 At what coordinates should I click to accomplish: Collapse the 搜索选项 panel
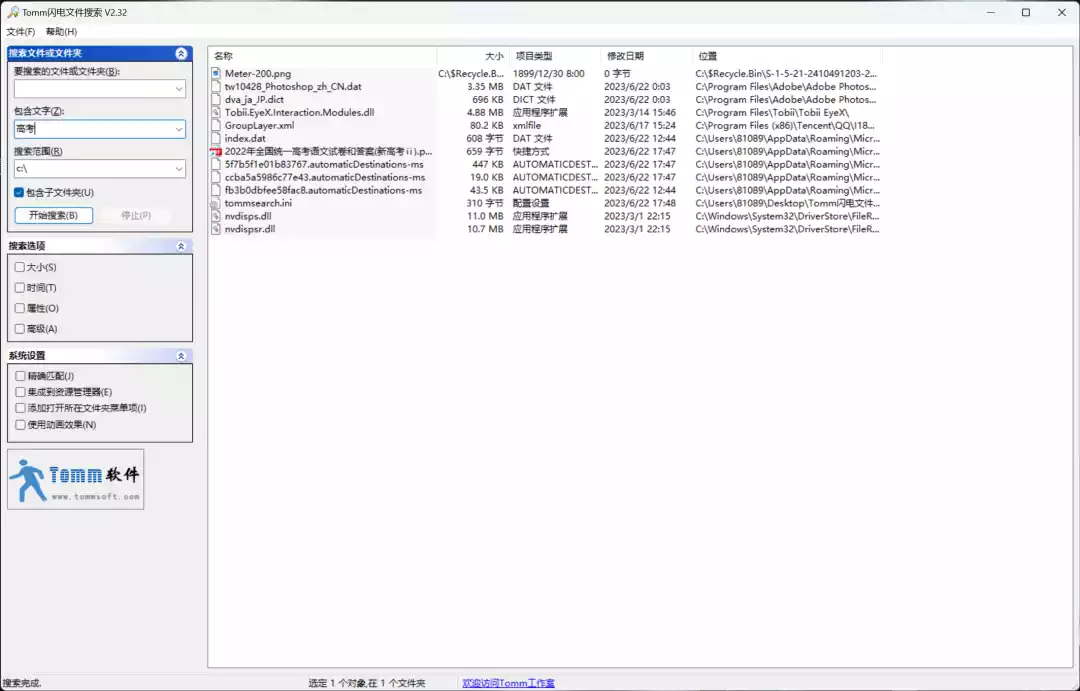pyautogui.click(x=181, y=246)
